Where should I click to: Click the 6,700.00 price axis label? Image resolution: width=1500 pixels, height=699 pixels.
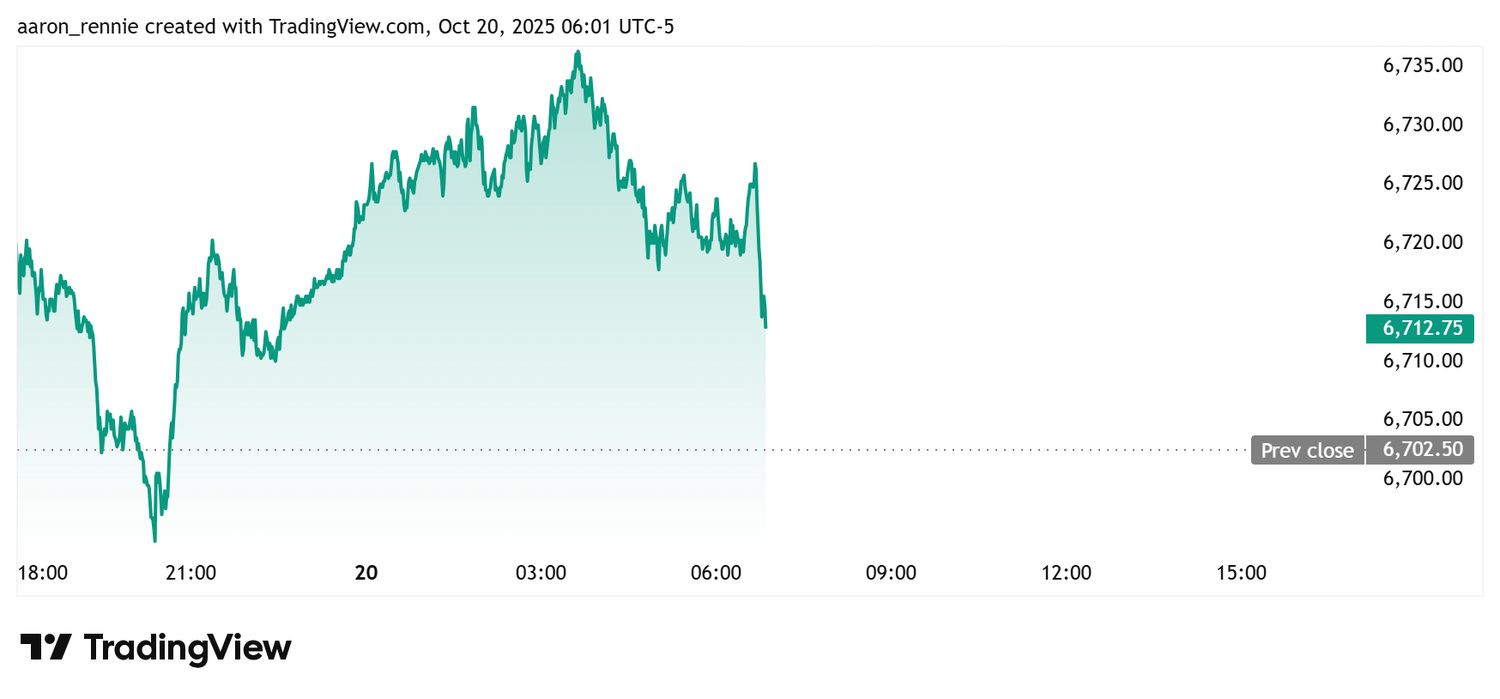[1423, 478]
